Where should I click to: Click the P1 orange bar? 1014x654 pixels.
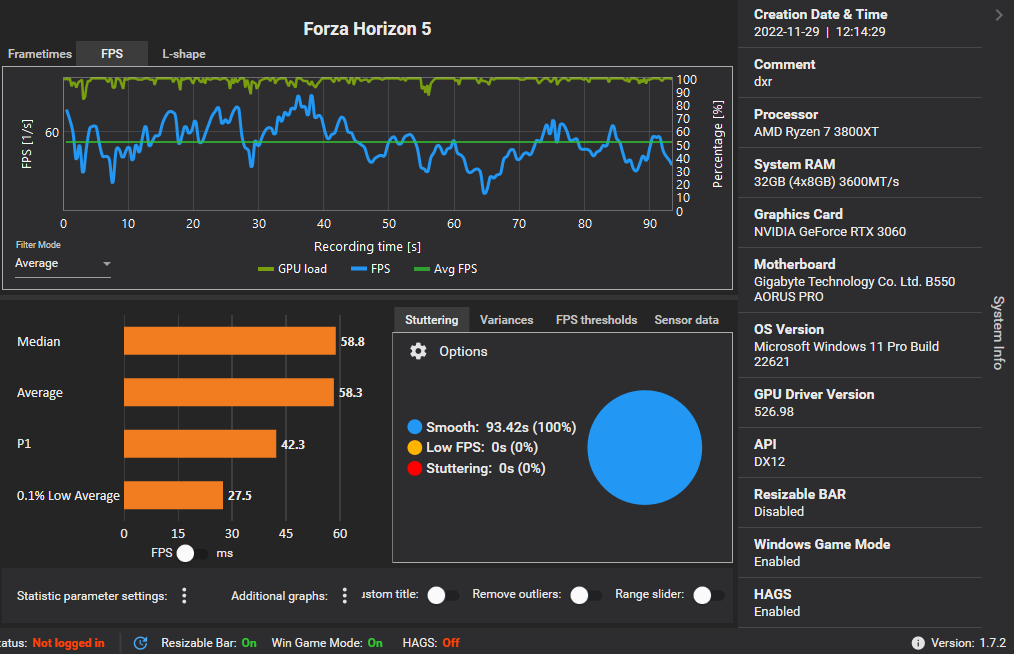(200, 444)
